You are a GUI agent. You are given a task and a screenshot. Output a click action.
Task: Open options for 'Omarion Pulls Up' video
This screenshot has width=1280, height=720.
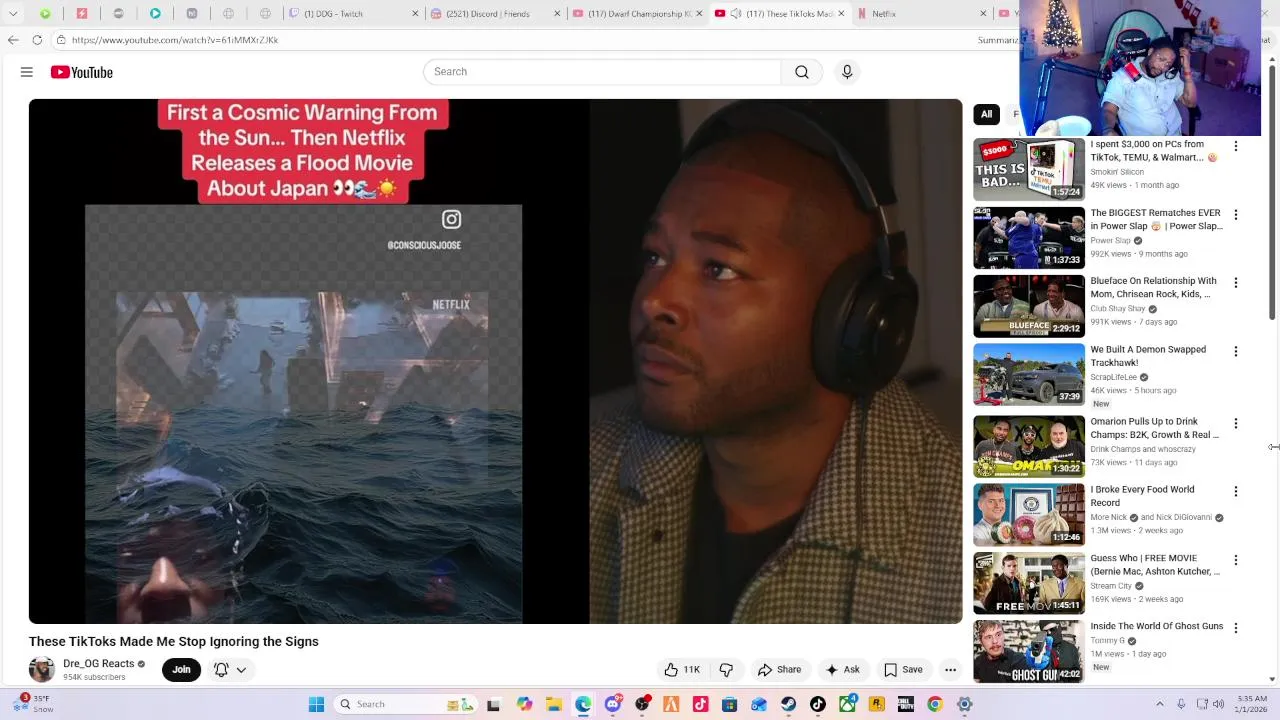pyautogui.click(x=1236, y=424)
